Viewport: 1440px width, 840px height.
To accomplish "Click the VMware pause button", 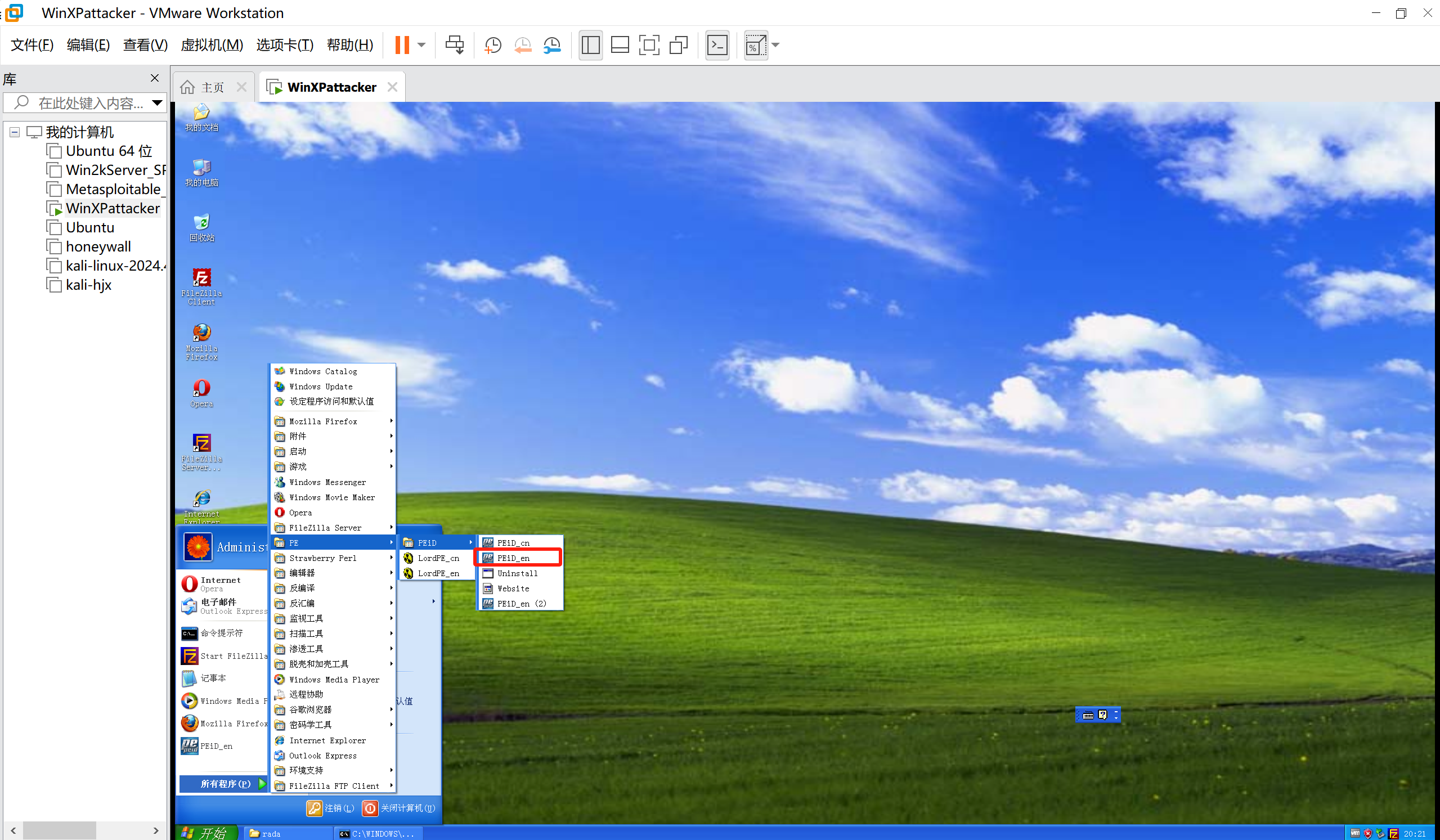I will pos(402,45).
